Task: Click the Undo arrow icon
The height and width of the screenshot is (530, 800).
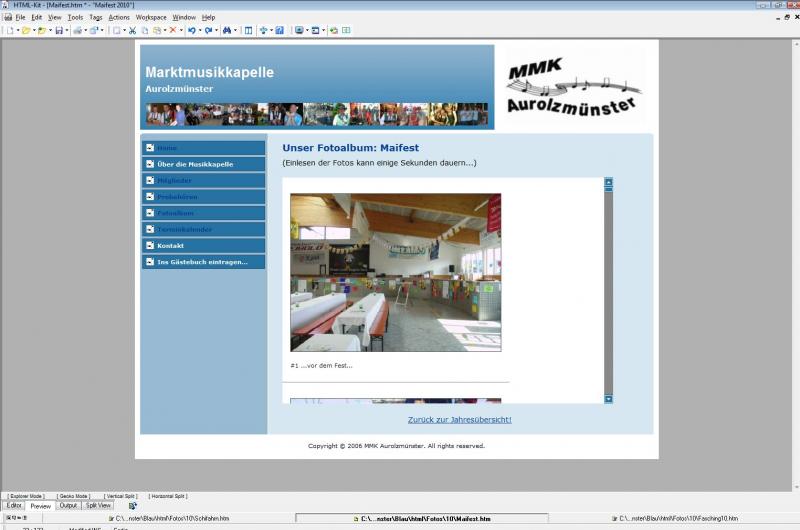Action: point(191,31)
